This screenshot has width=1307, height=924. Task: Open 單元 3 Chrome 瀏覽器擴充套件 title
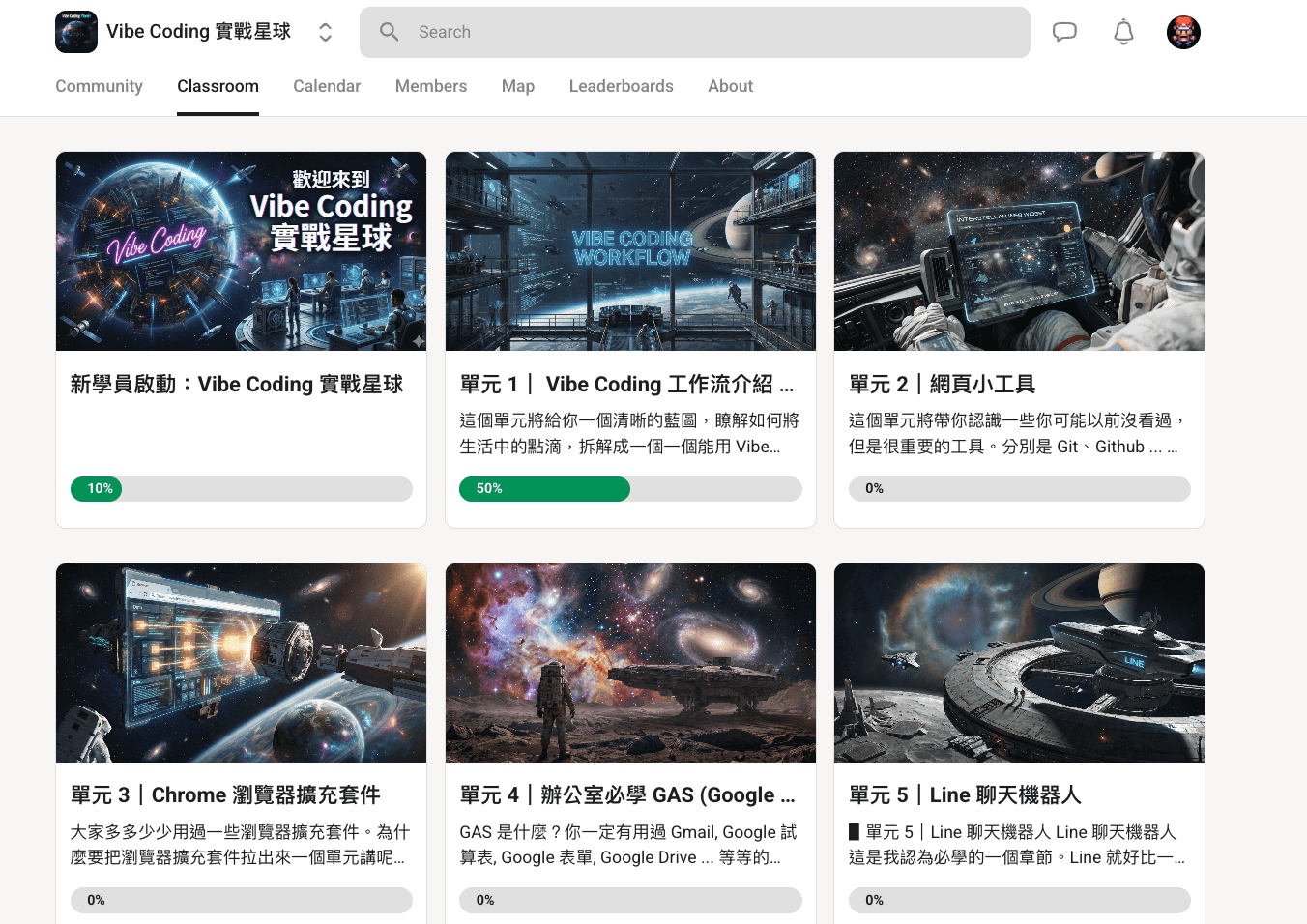[x=225, y=795]
